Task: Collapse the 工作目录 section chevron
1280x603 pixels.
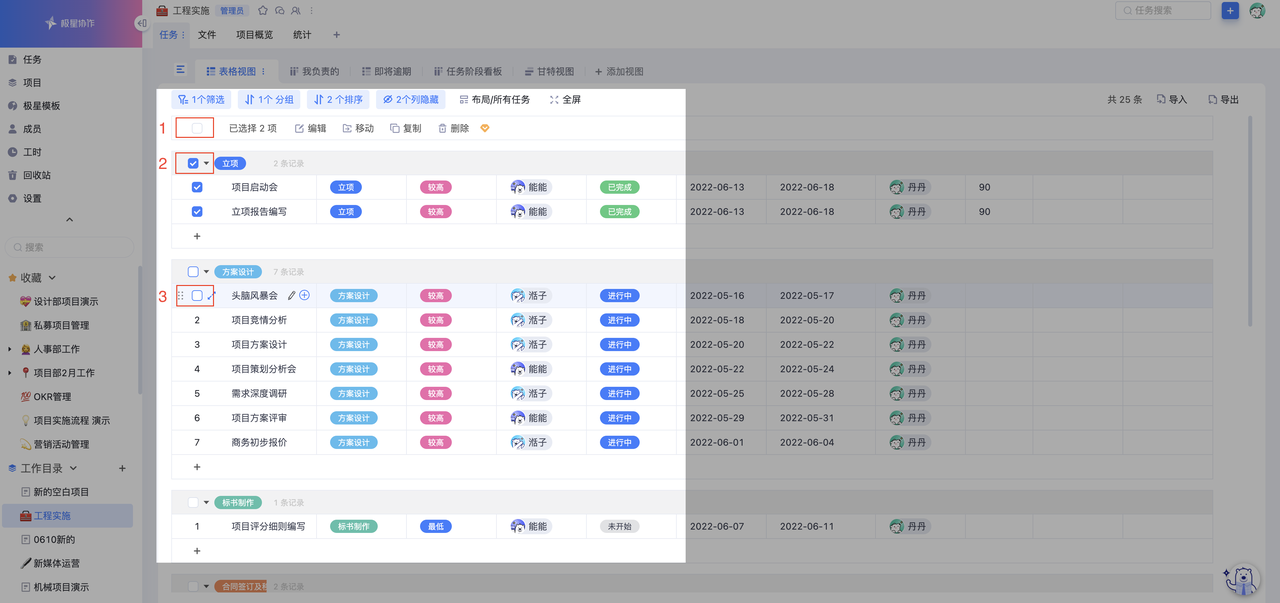Action: (73, 468)
